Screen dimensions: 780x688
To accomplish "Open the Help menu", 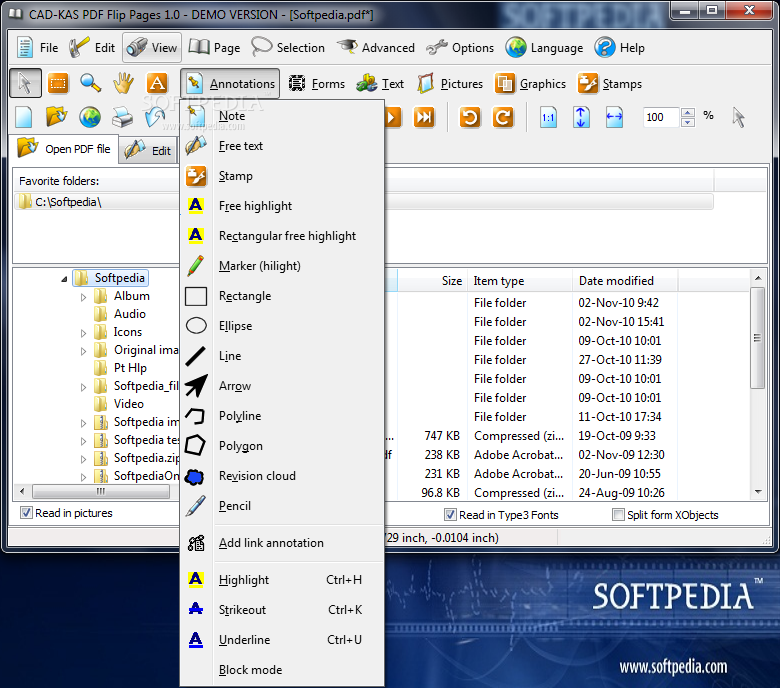I will (619, 48).
